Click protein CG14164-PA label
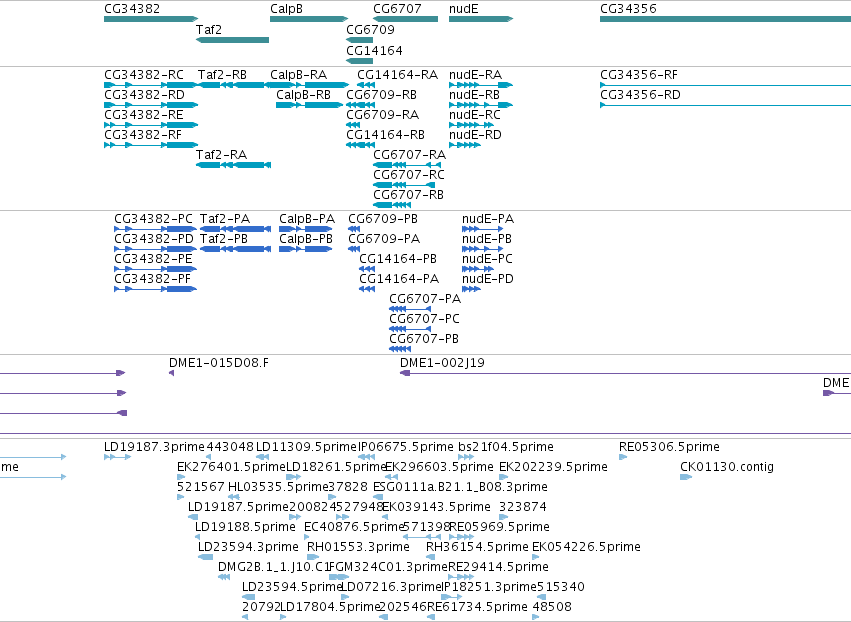This screenshot has height=622, width=851. tap(399, 279)
